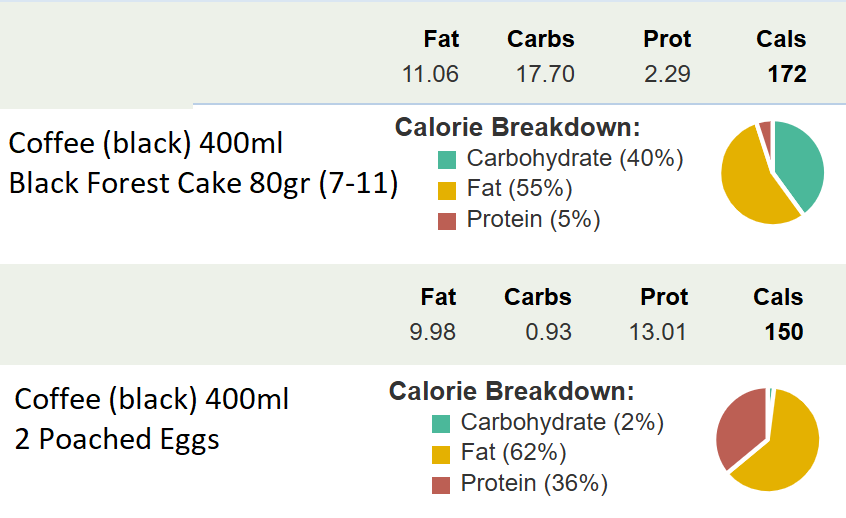Click the green Carbohydrate (40%) legend swatch
The height and width of the screenshot is (518, 846).
(x=447, y=159)
